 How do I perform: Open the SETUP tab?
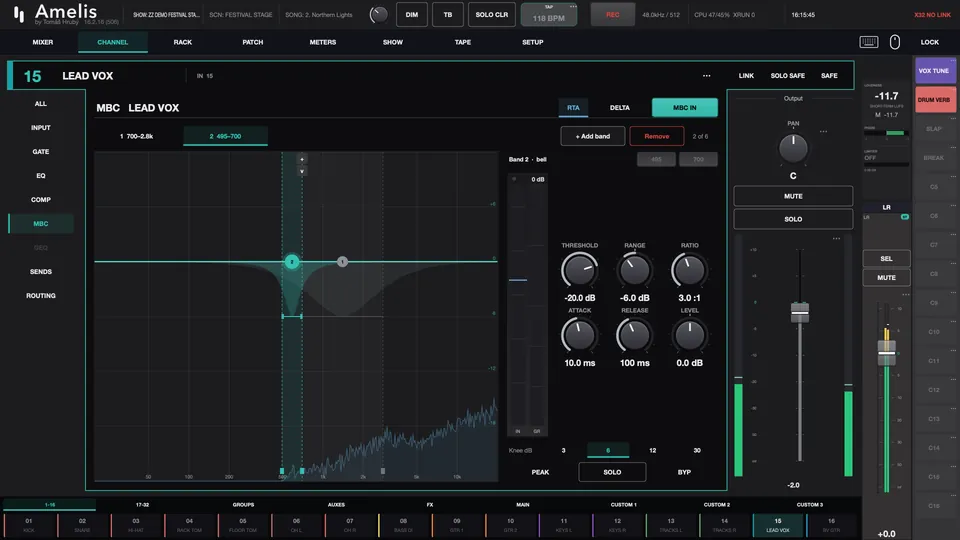[x=533, y=42]
